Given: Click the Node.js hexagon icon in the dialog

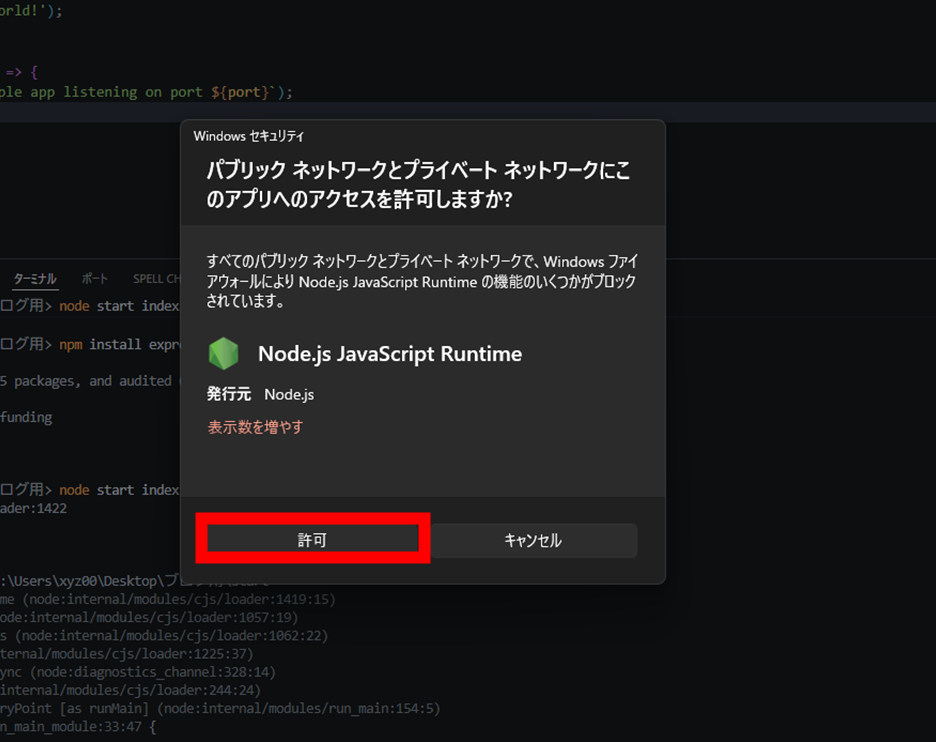Looking at the screenshot, I should point(223,353).
